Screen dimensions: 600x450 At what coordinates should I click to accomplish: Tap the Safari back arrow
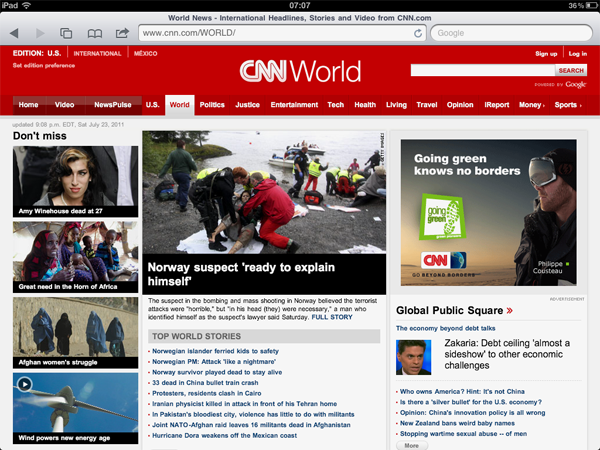(15, 33)
